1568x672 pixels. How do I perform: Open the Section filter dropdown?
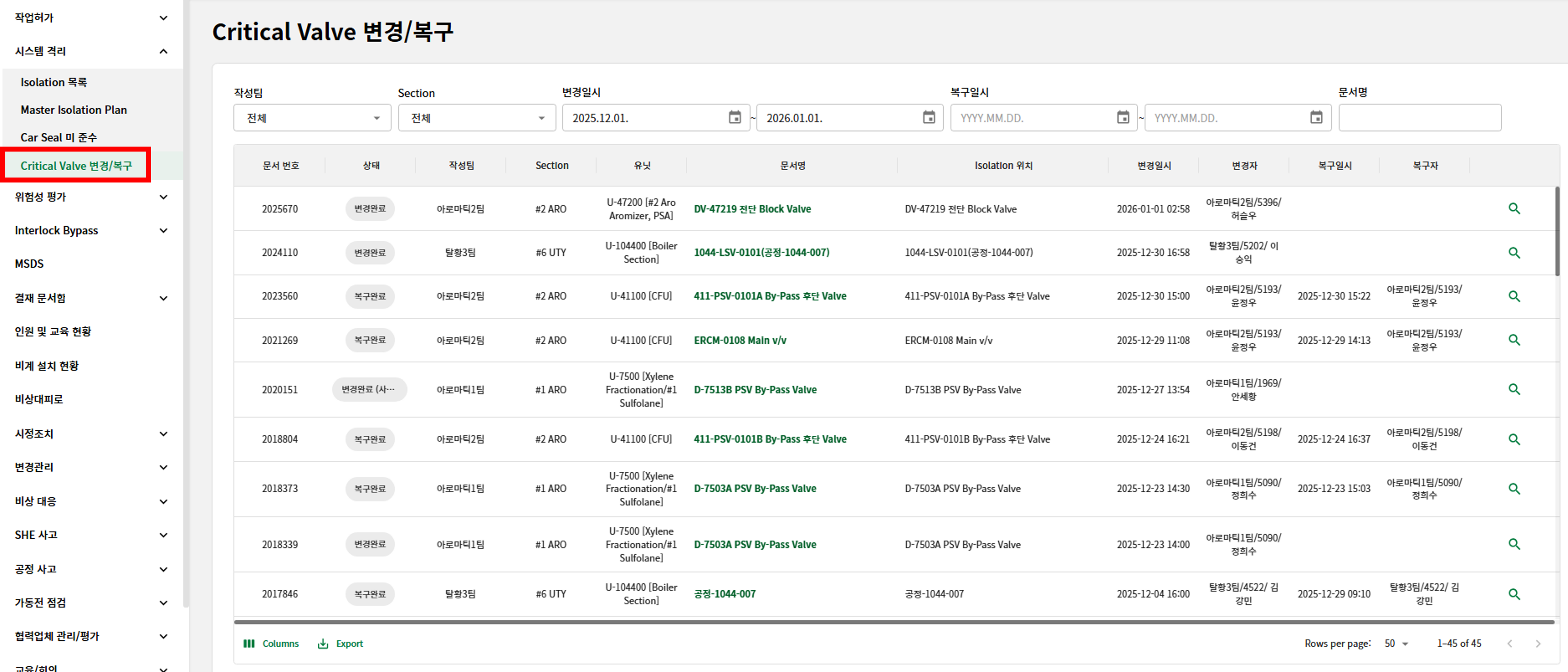tap(477, 118)
